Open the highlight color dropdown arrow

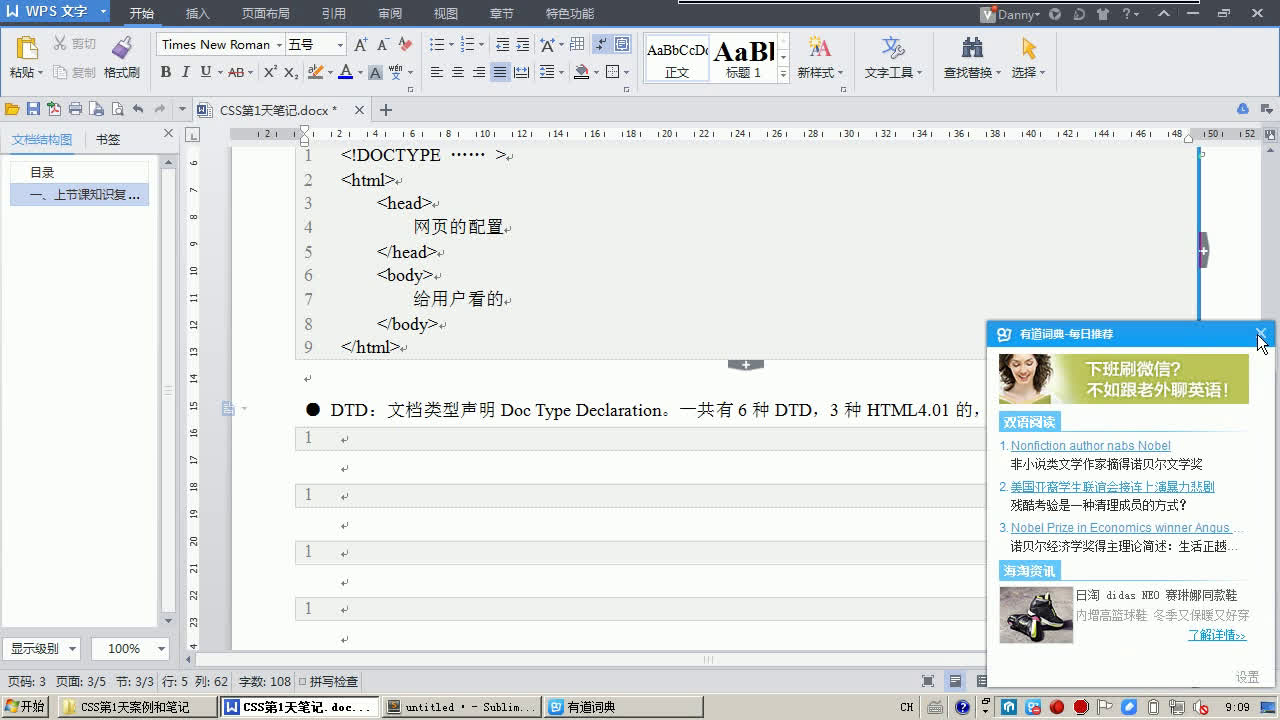tap(329, 72)
